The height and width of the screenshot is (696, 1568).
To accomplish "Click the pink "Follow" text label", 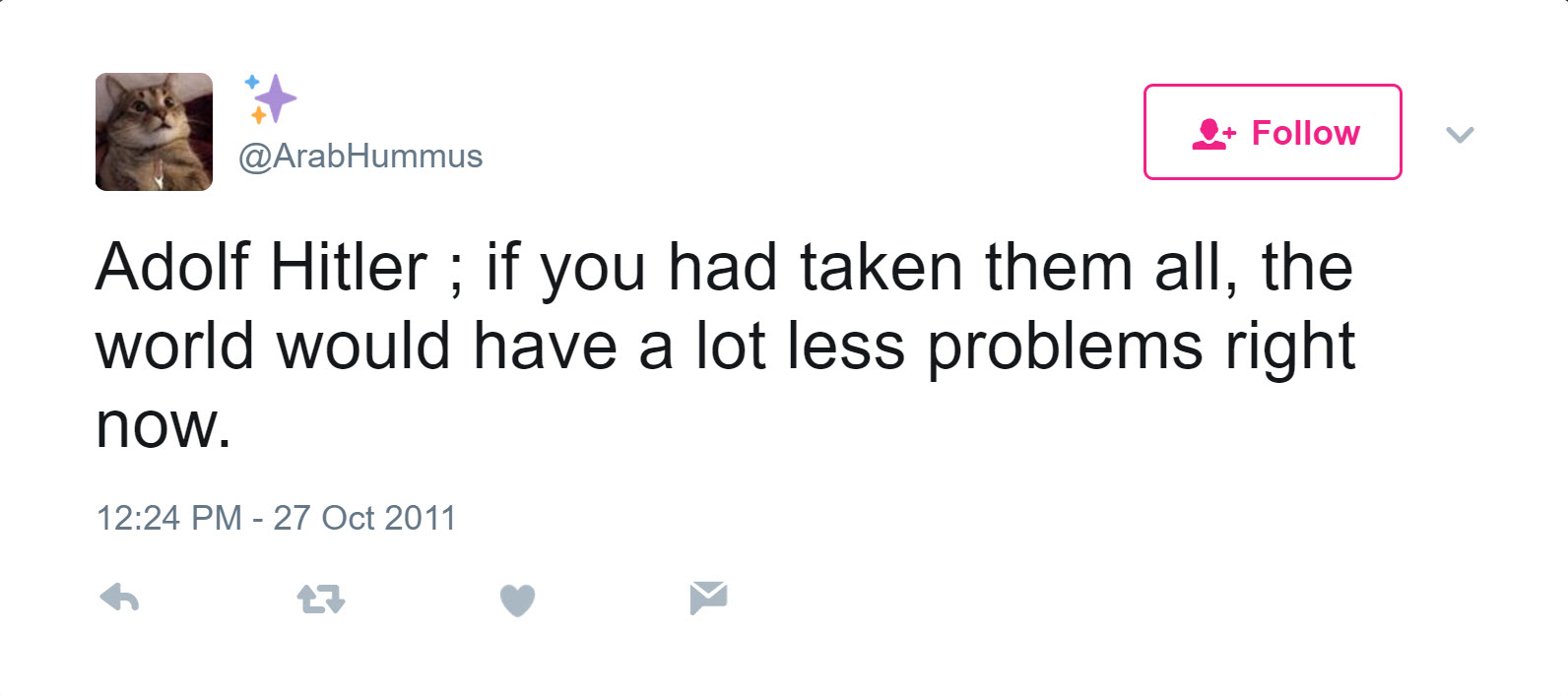I will click(x=1305, y=133).
